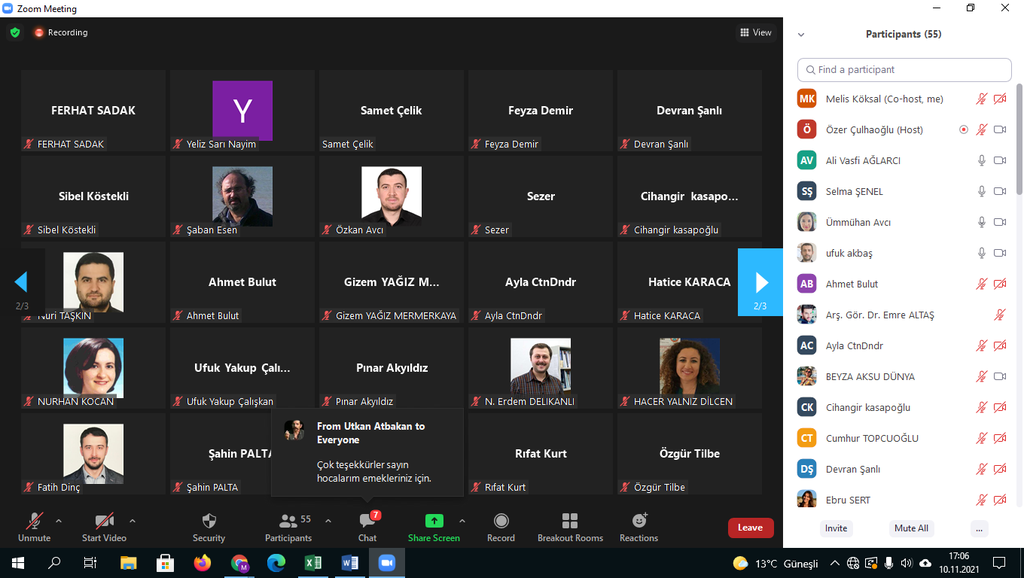Open Excel from the taskbar
The height and width of the screenshot is (578, 1024).
click(x=313, y=563)
